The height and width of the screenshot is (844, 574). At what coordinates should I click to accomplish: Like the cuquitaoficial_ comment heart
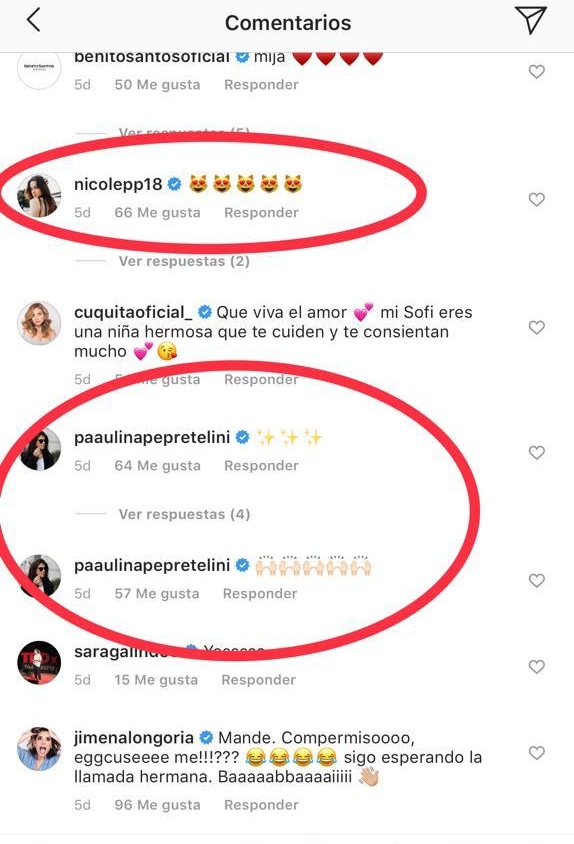[536, 327]
